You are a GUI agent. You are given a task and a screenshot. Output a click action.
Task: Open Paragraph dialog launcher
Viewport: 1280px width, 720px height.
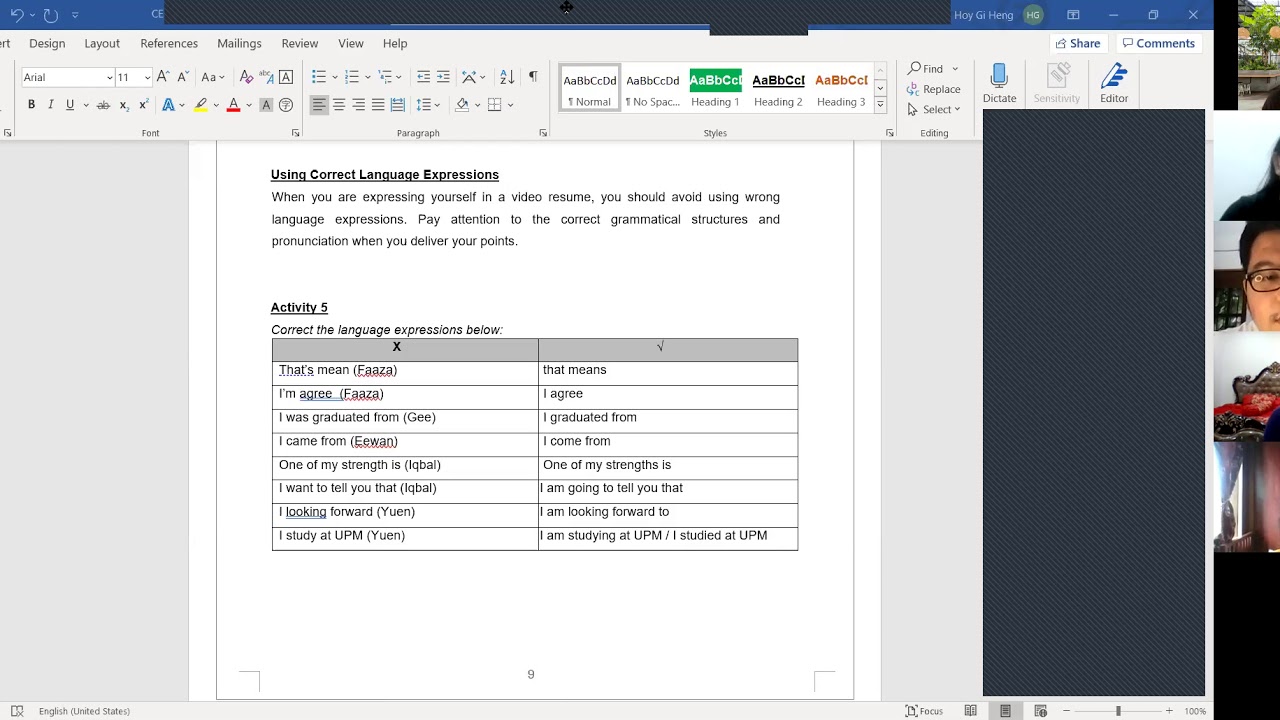tap(543, 133)
